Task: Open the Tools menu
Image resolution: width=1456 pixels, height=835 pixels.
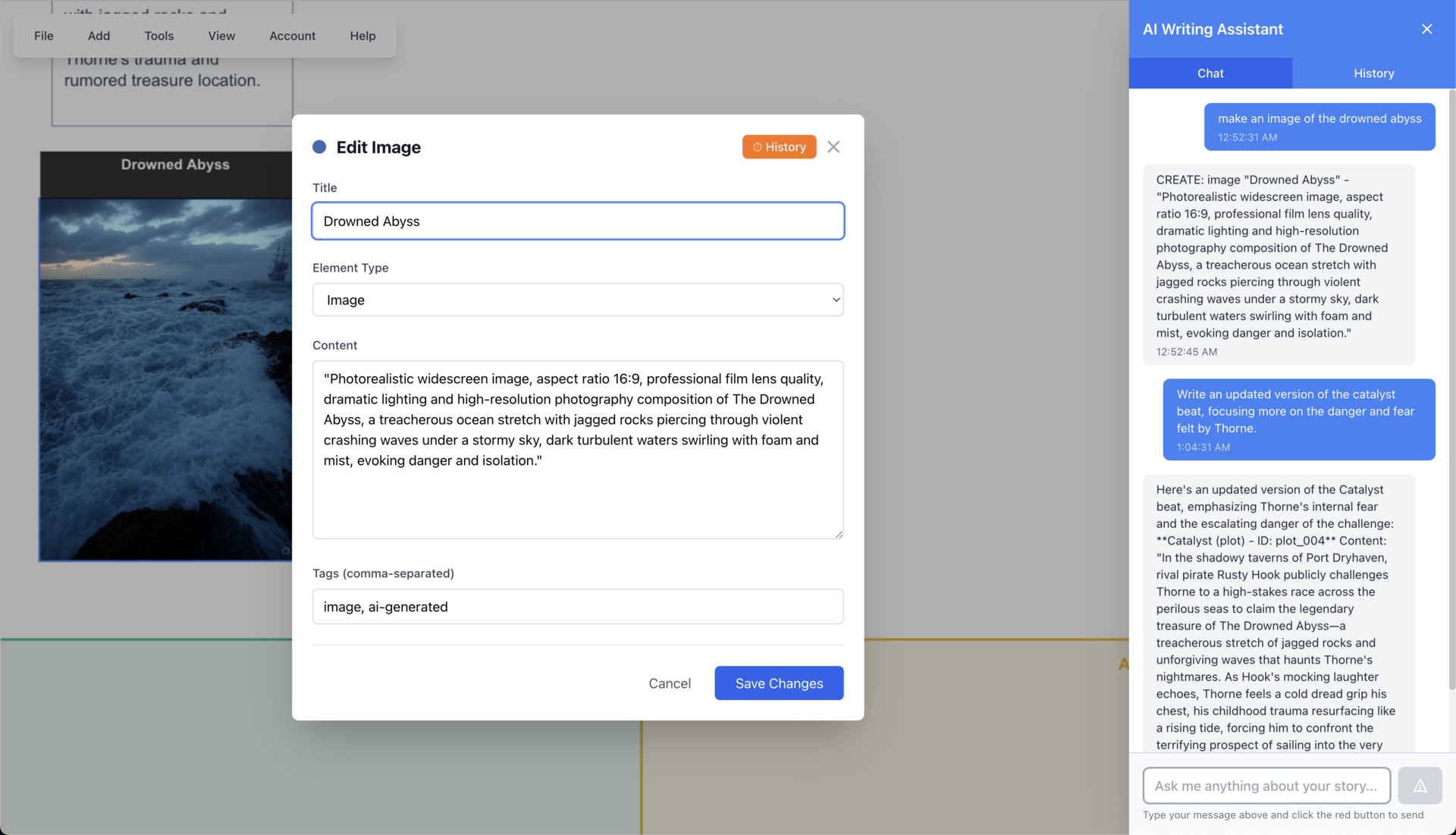Action: [x=158, y=36]
